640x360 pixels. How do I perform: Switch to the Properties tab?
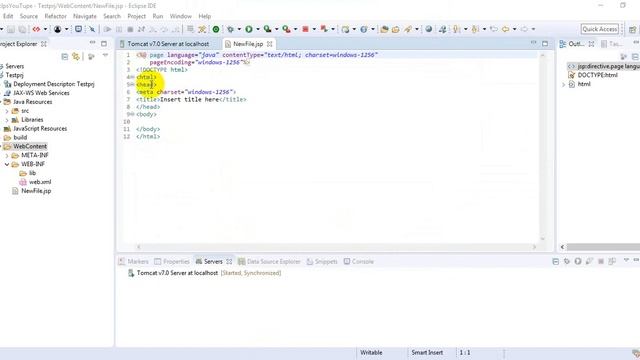point(172,262)
